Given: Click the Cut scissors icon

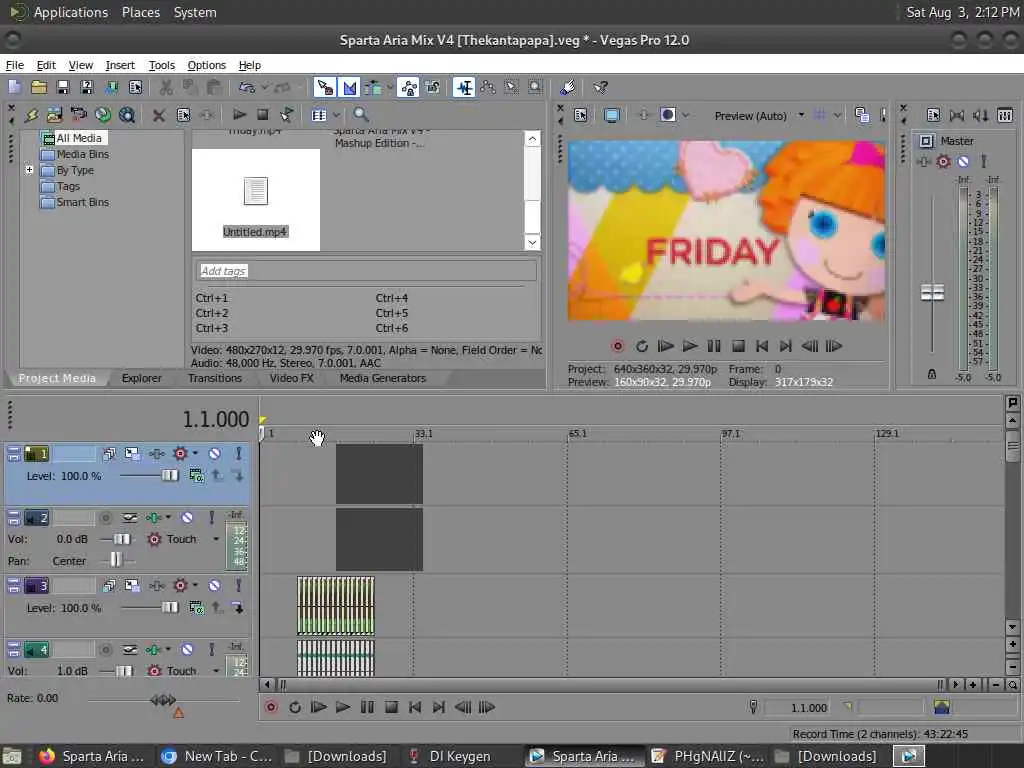Looking at the screenshot, I should pyautogui.click(x=166, y=87).
